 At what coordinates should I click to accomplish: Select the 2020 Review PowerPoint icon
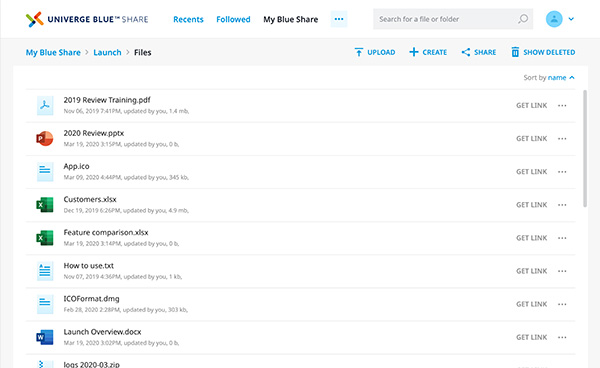click(45, 138)
